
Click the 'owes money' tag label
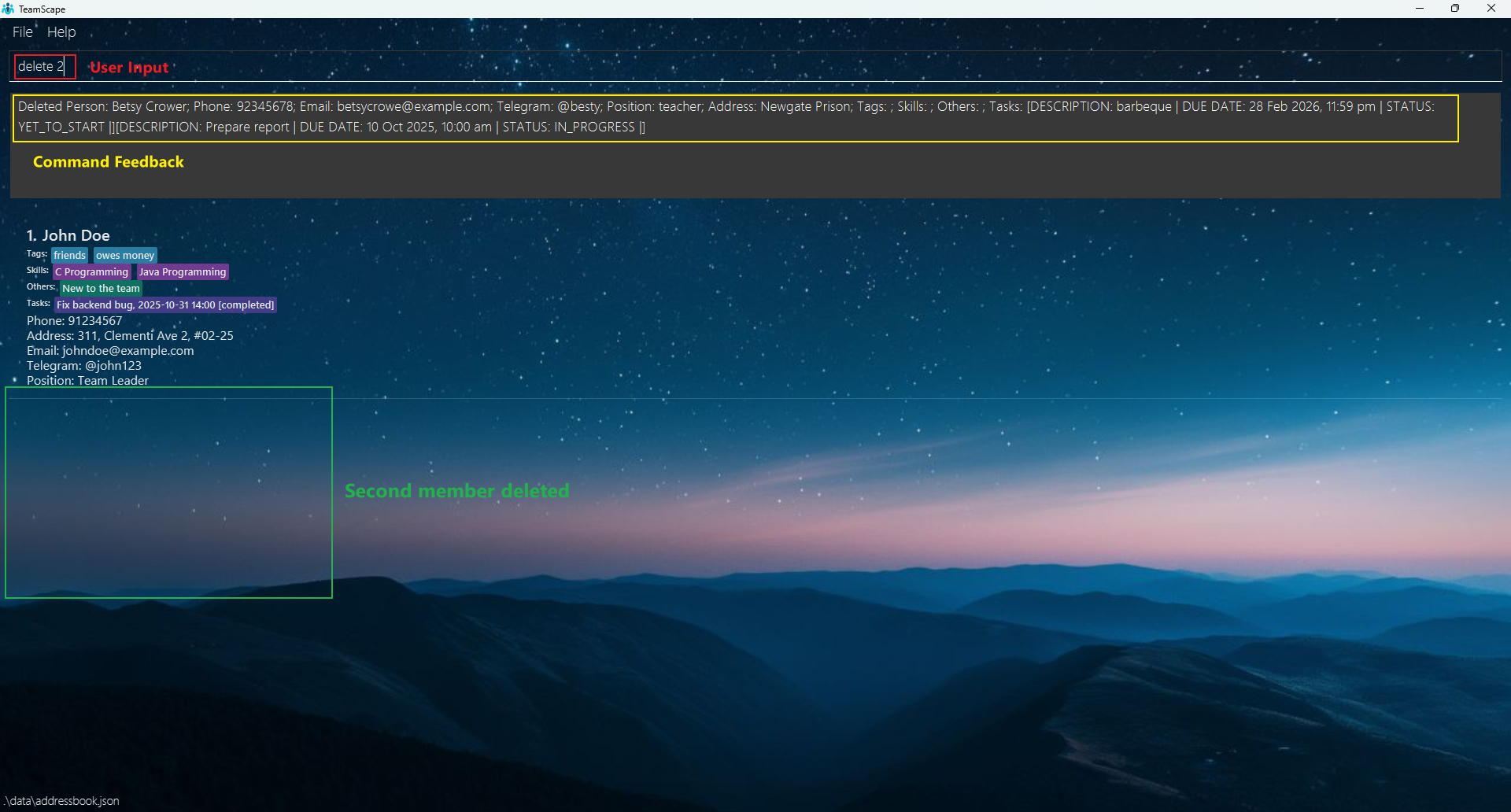pyautogui.click(x=125, y=256)
